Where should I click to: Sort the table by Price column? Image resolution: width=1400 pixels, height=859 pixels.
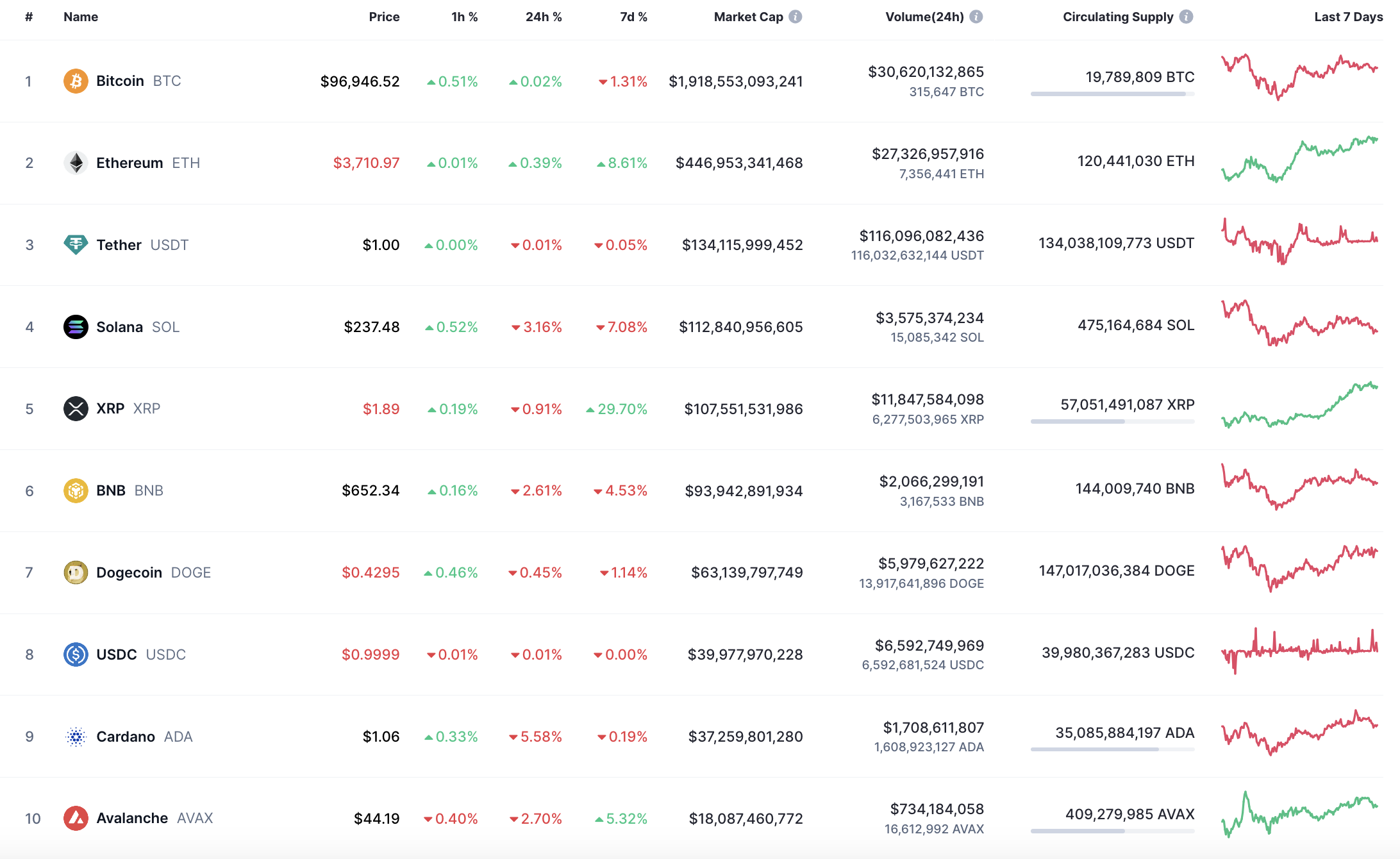384,17
